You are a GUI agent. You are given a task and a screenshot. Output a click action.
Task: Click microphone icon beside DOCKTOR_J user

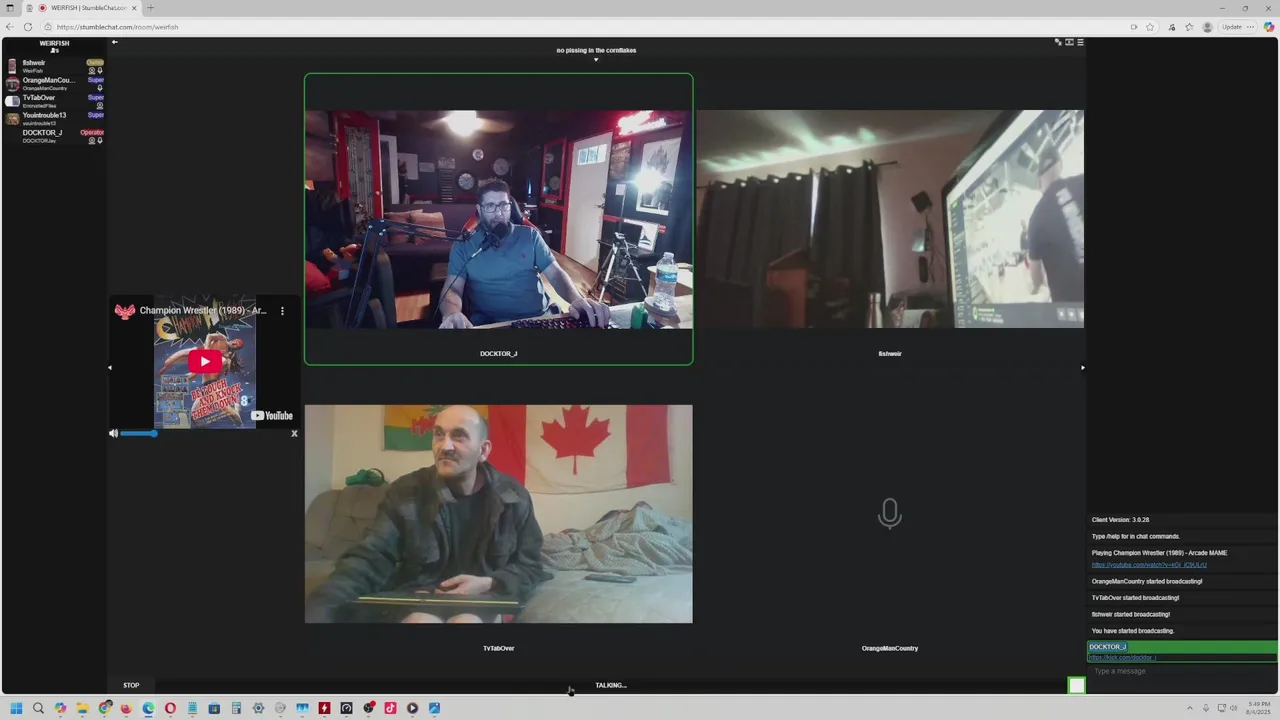coord(100,141)
